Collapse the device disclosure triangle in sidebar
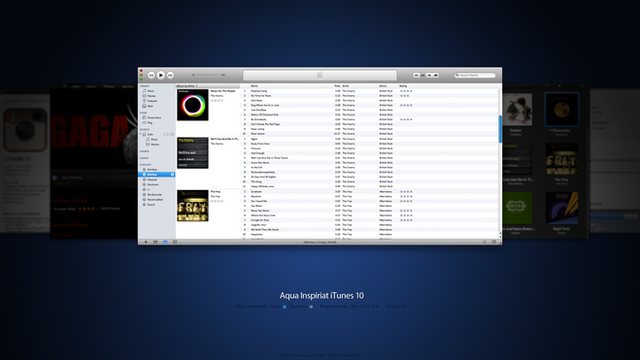Viewport: 640px width, 360px height. pos(141,134)
